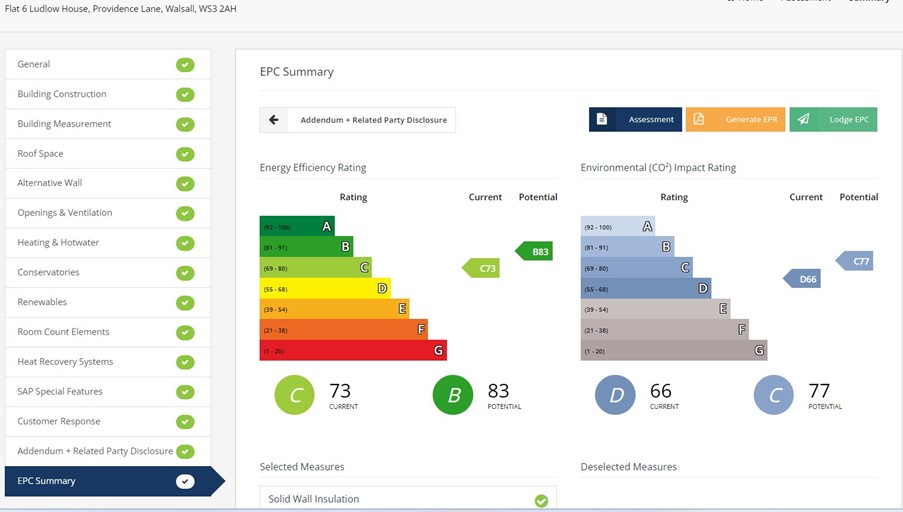This screenshot has width=903, height=512.
Task: Click green check icon beside Renewables
Action: [185, 303]
